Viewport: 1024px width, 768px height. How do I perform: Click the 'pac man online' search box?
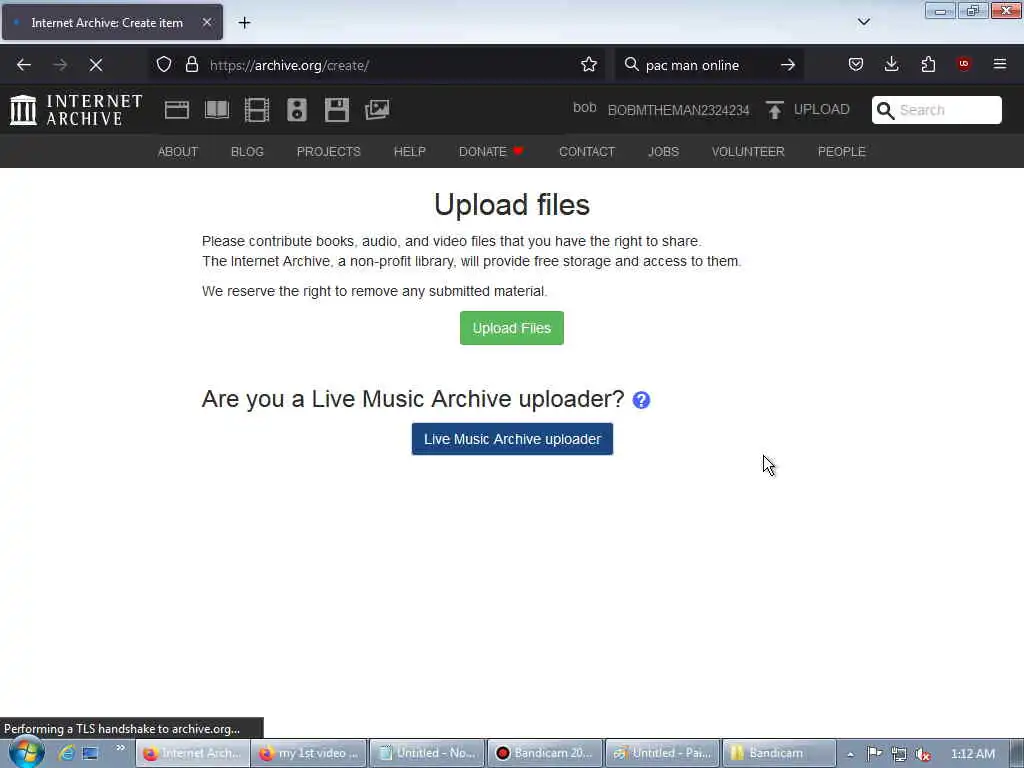[x=709, y=65]
